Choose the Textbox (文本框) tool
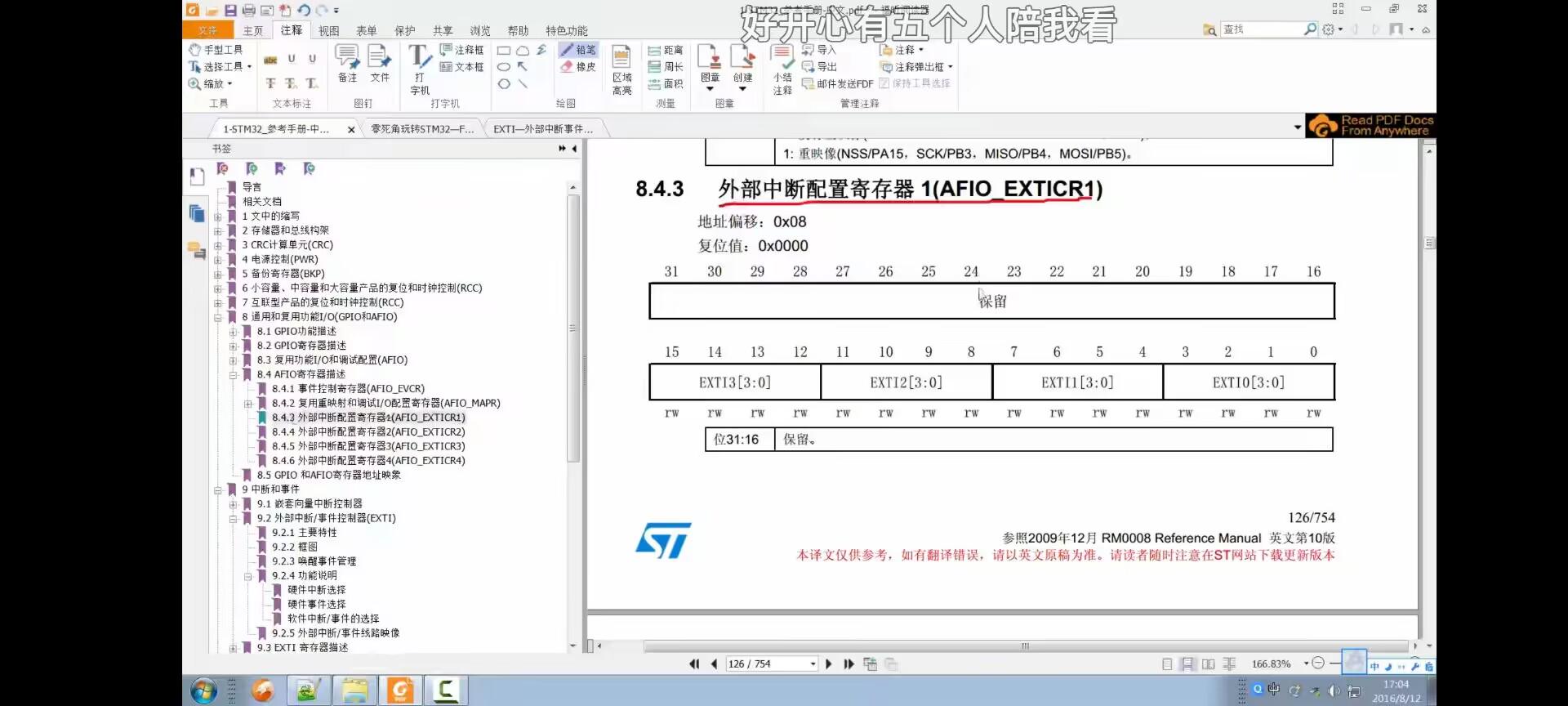 462,67
